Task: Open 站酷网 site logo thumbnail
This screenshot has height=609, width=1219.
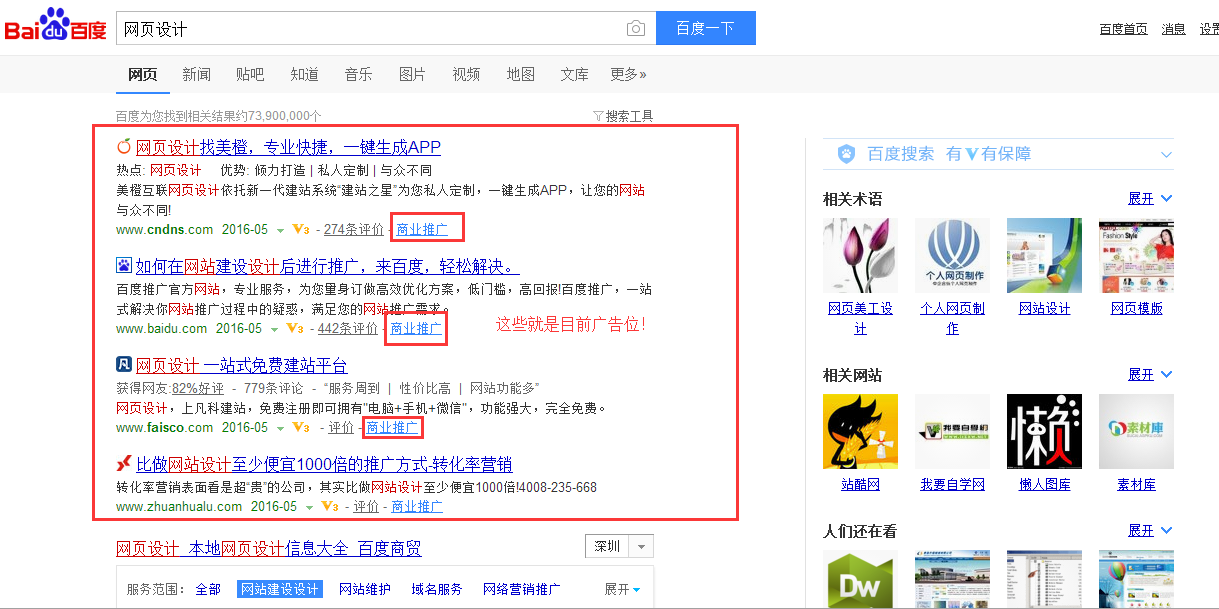Action: tap(860, 432)
